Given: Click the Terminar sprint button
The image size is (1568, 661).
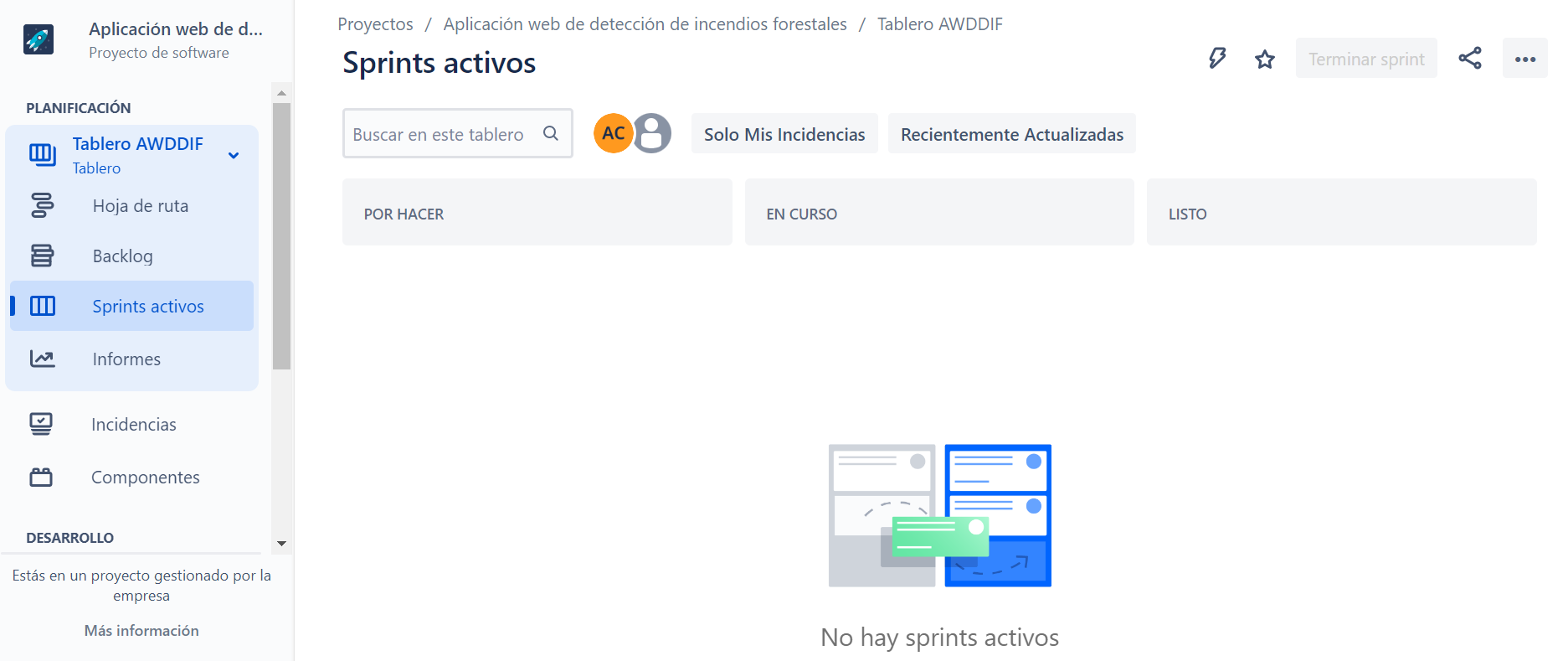Looking at the screenshot, I should (x=1366, y=58).
